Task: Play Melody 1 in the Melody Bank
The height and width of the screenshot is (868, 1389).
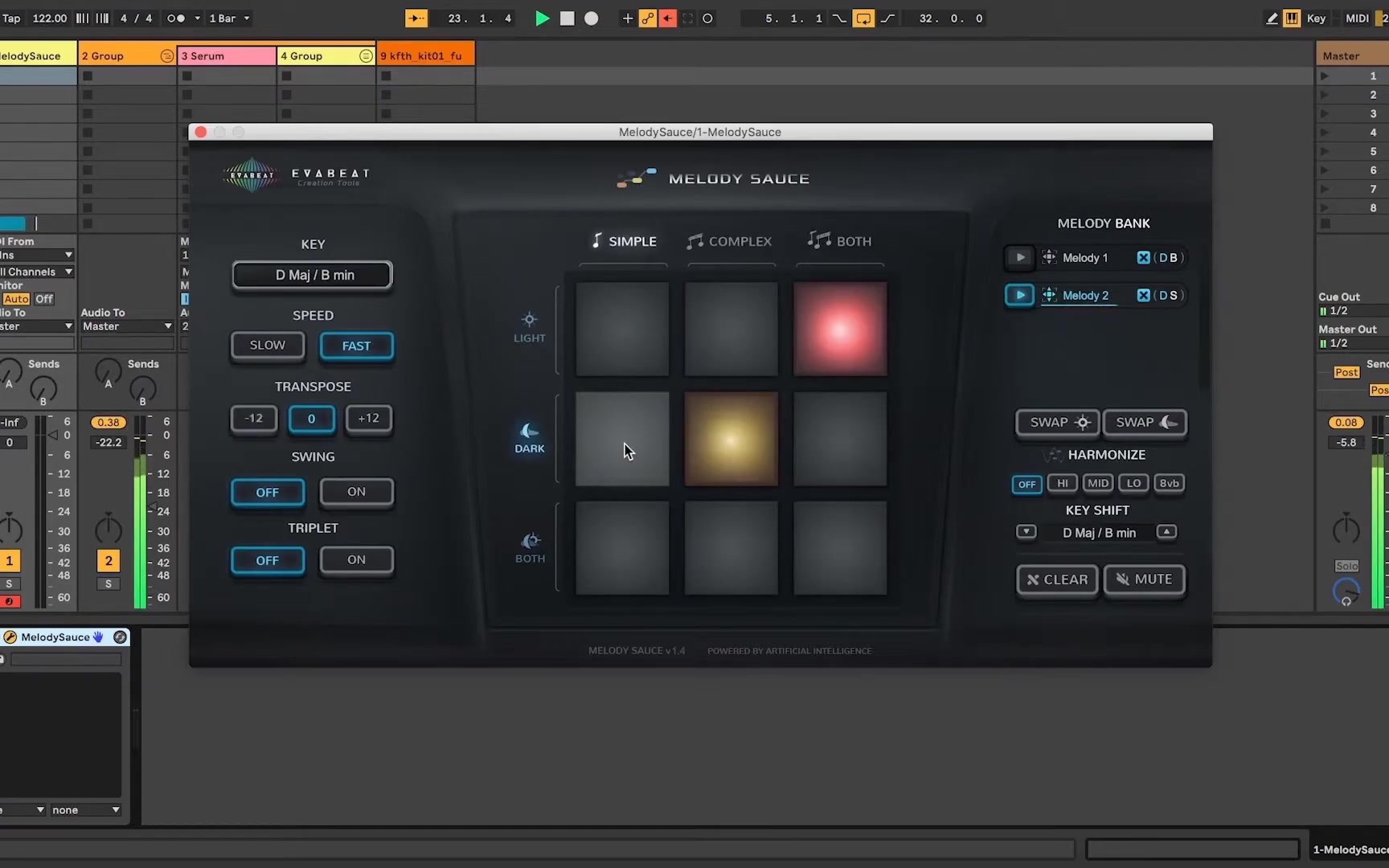Action: [1020, 258]
